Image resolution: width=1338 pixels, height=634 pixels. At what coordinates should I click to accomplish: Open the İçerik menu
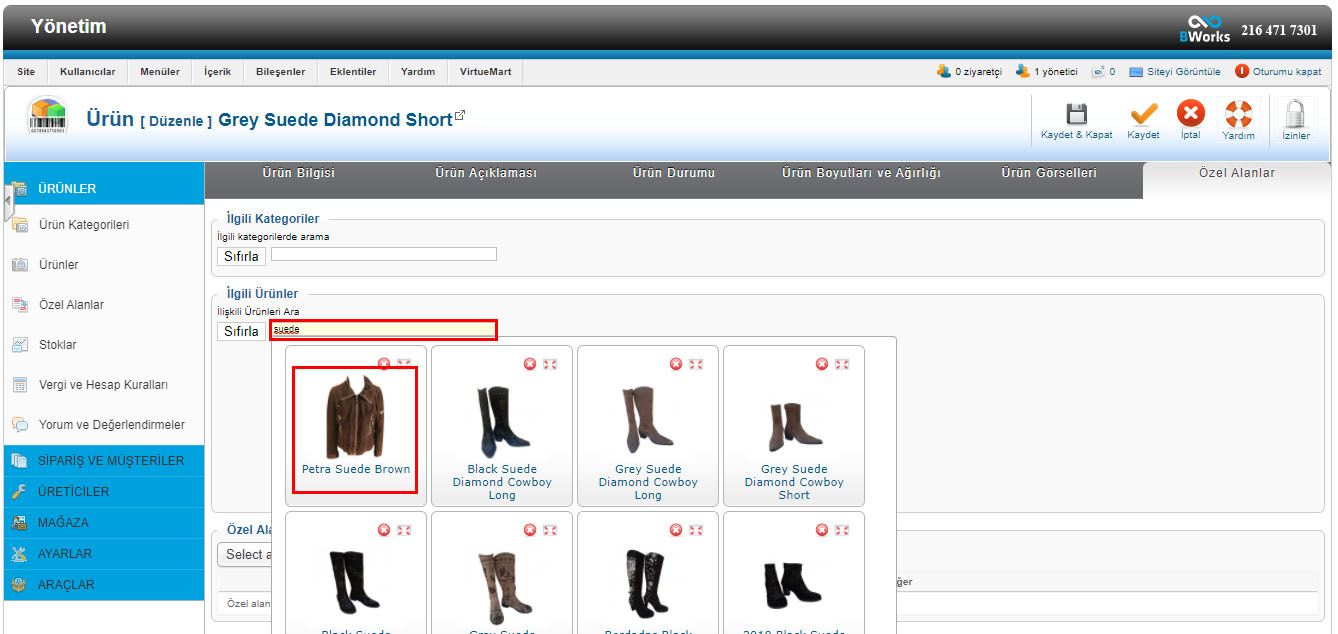point(218,72)
